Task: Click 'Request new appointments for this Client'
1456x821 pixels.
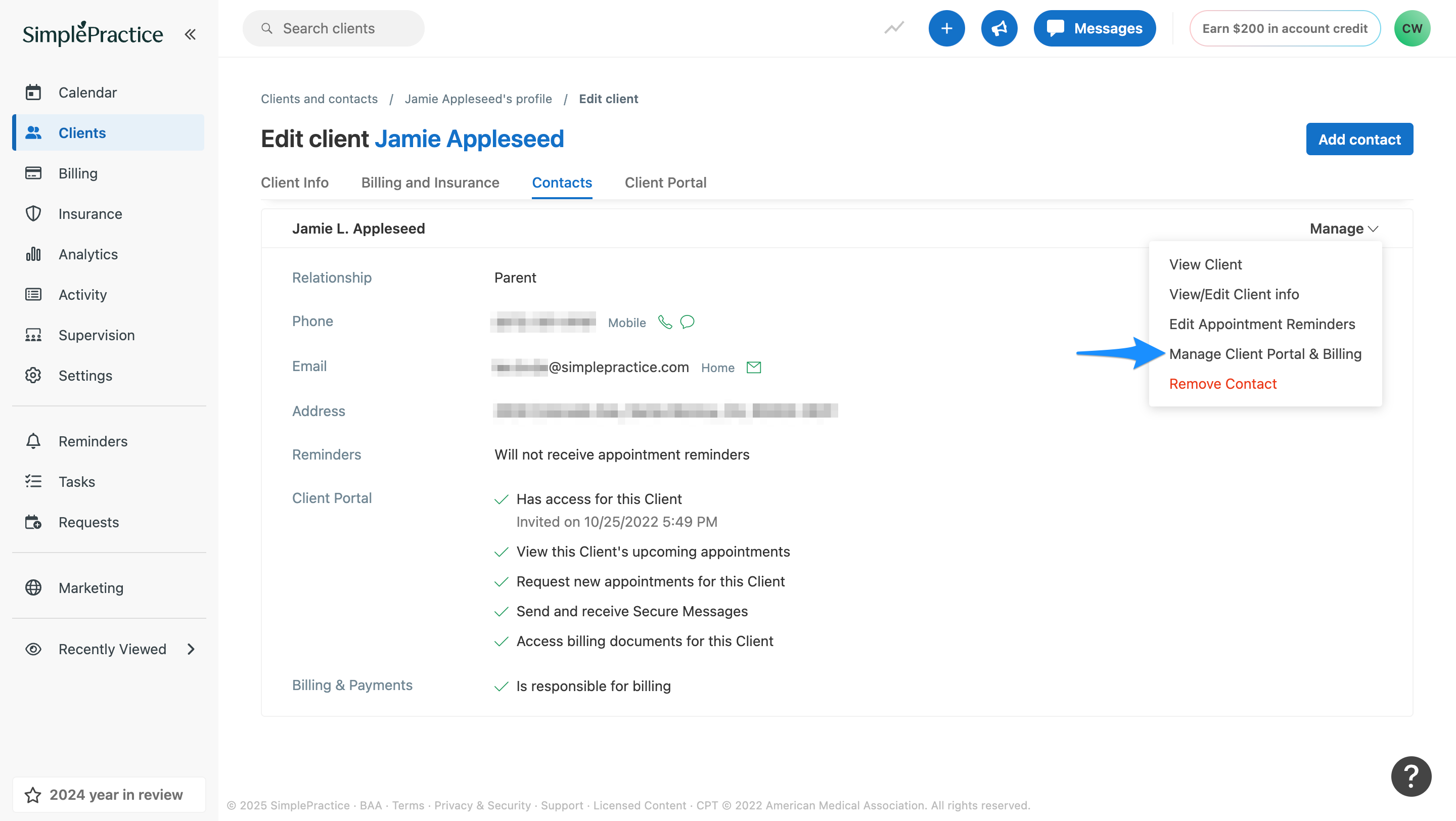Action: (651, 581)
